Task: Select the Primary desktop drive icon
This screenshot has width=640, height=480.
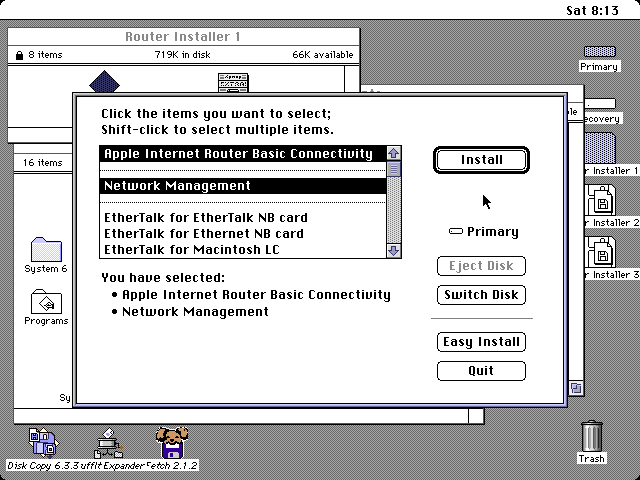Action: tap(600, 52)
